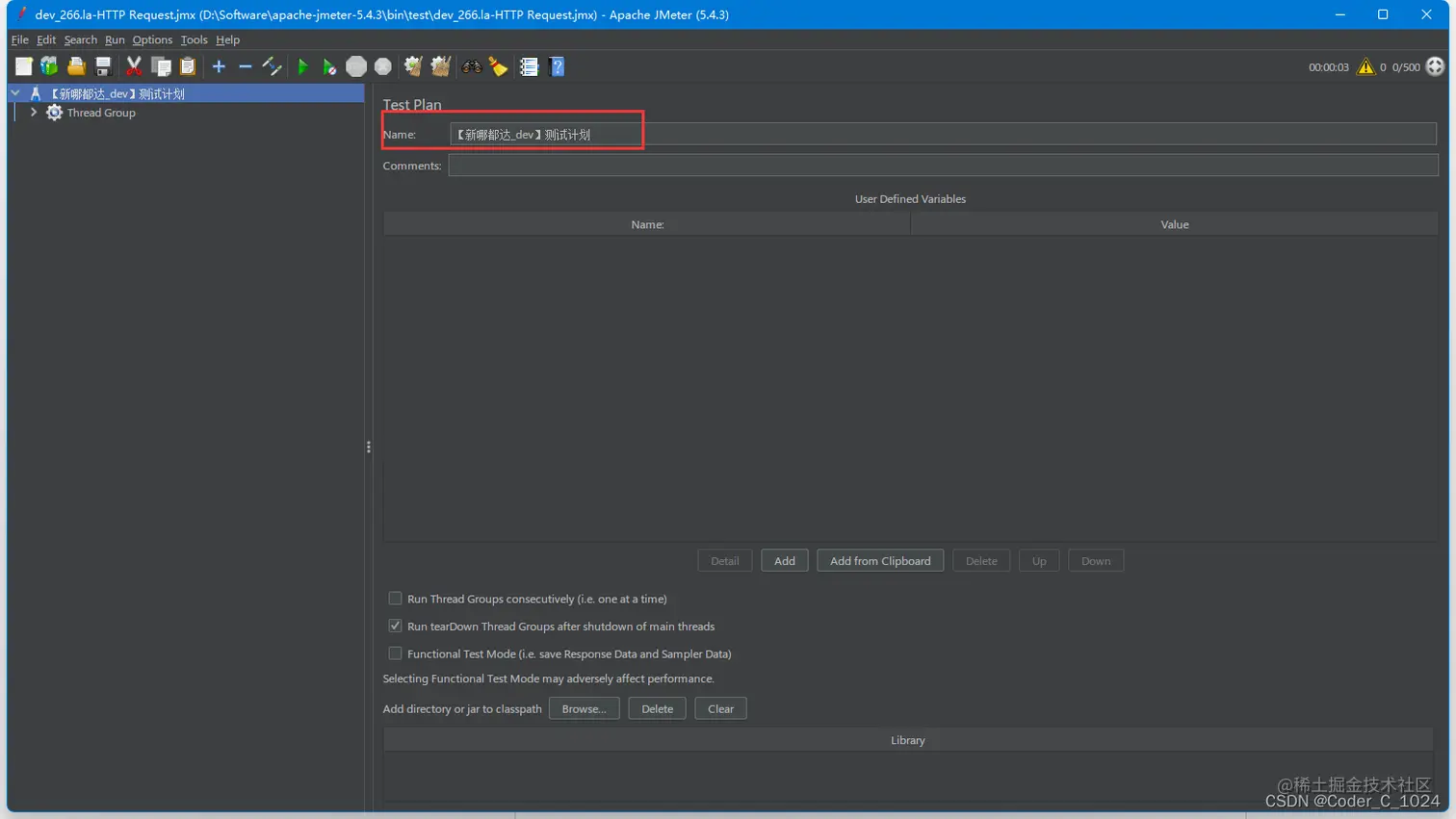Open the Options menu
Viewport: 1456px width, 819px height.
(x=152, y=39)
